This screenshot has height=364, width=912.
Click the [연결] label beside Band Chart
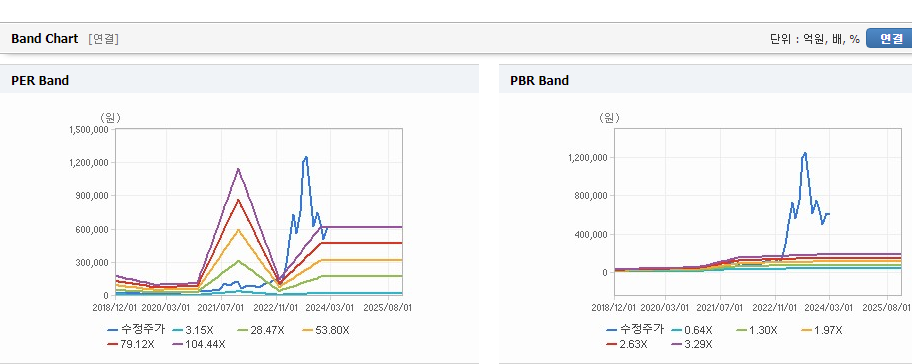tap(104, 39)
